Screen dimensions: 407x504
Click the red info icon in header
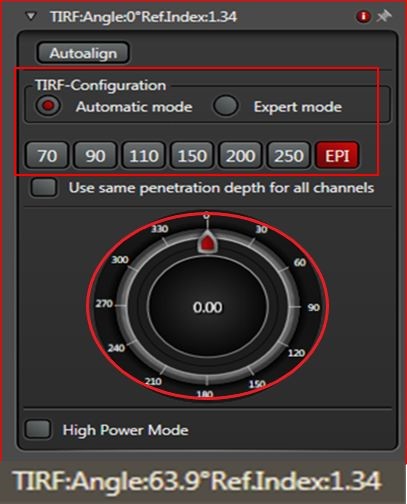pyautogui.click(x=363, y=16)
